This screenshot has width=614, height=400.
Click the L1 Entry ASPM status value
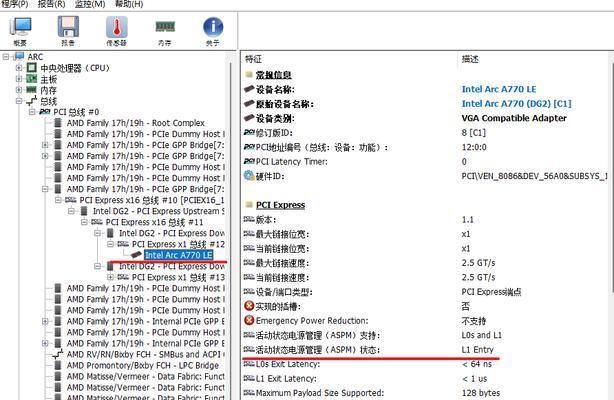(477, 349)
